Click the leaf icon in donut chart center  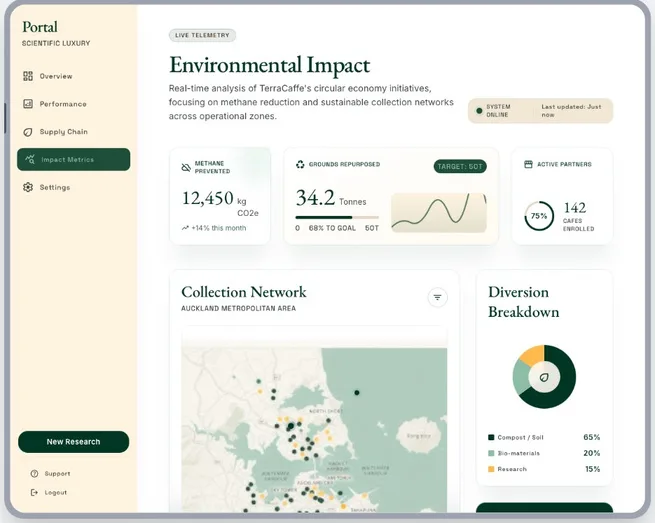coord(544,377)
